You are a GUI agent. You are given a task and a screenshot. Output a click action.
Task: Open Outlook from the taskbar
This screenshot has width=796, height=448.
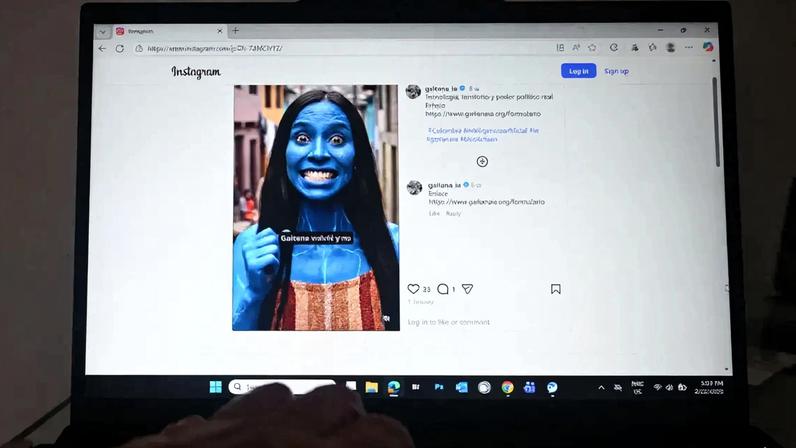click(x=461, y=388)
